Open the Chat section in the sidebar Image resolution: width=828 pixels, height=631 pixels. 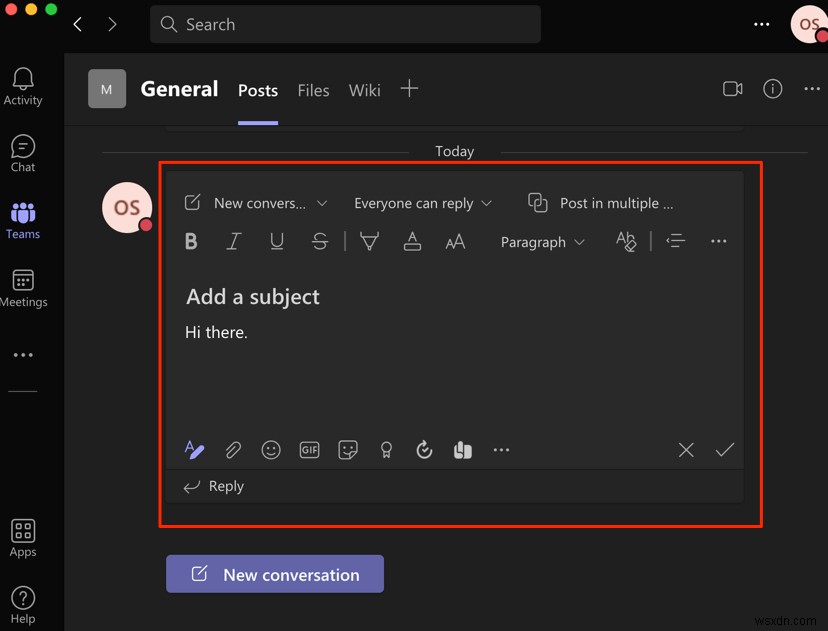[22, 152]
